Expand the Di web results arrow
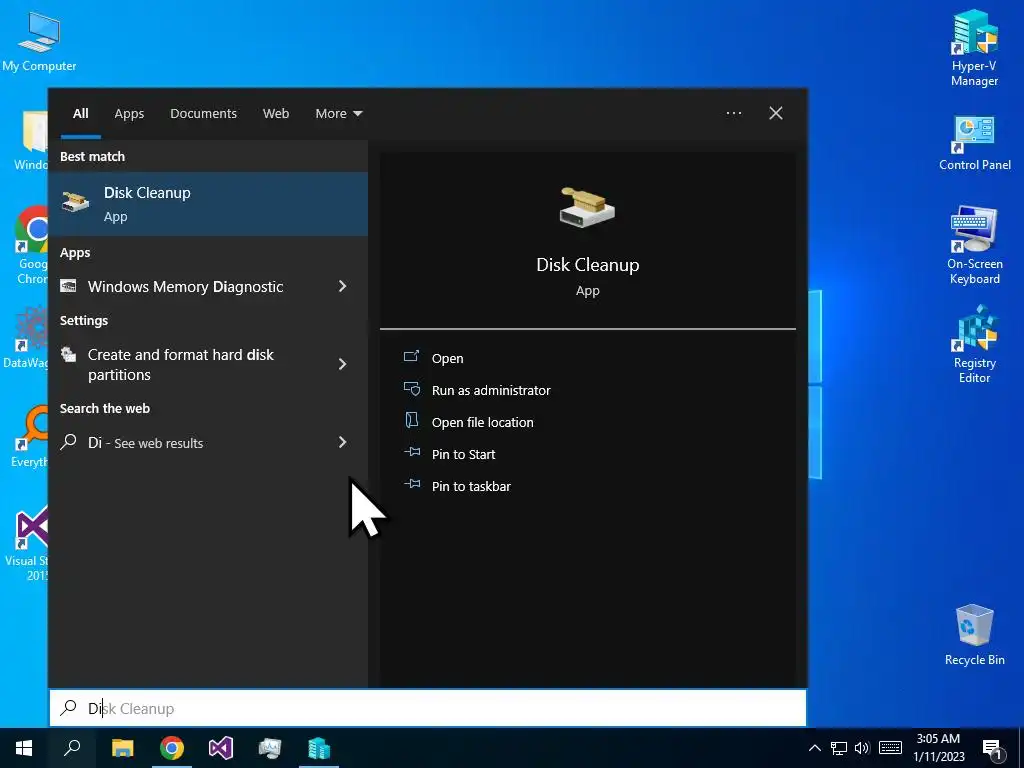This screenshot has width=1024, height=768. tap(342, 442)
